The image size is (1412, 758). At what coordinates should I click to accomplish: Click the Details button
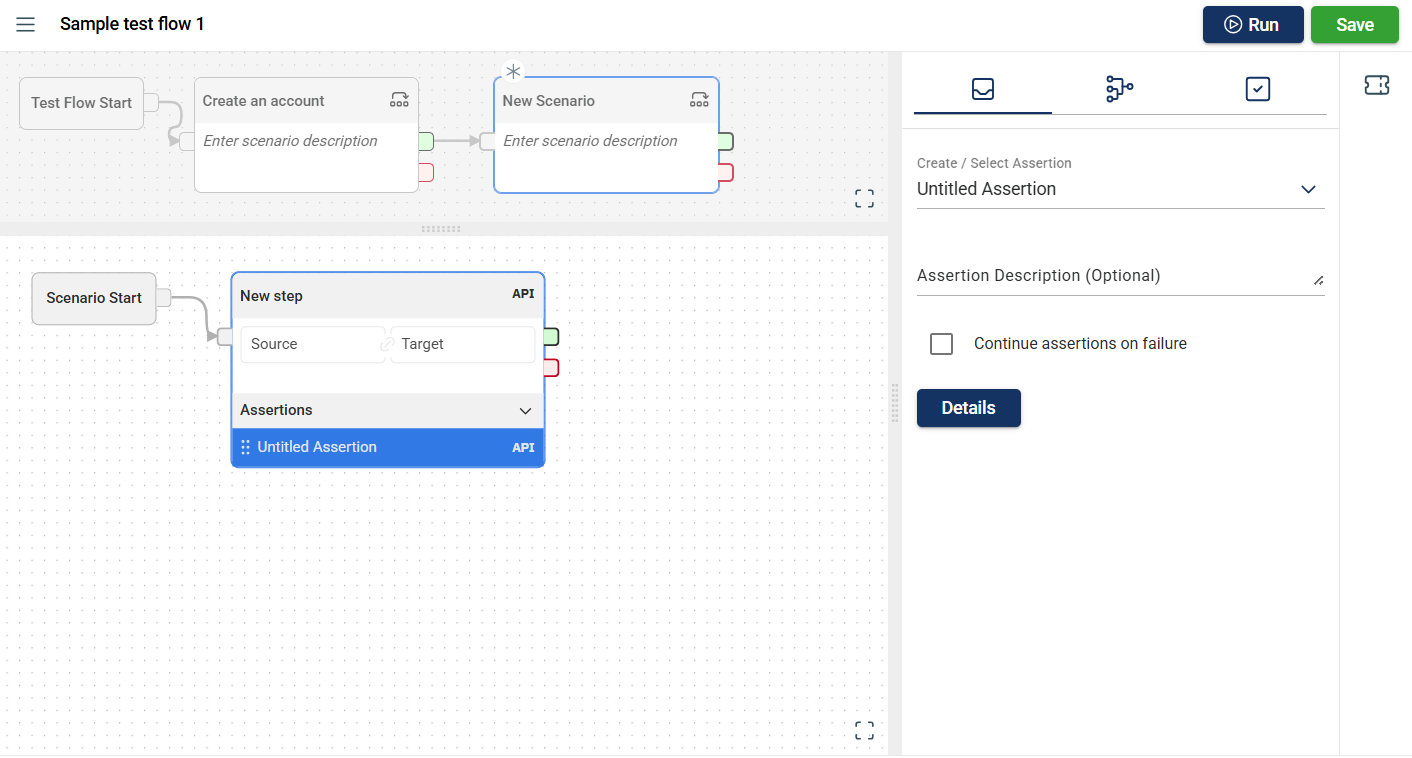point(968,408)
